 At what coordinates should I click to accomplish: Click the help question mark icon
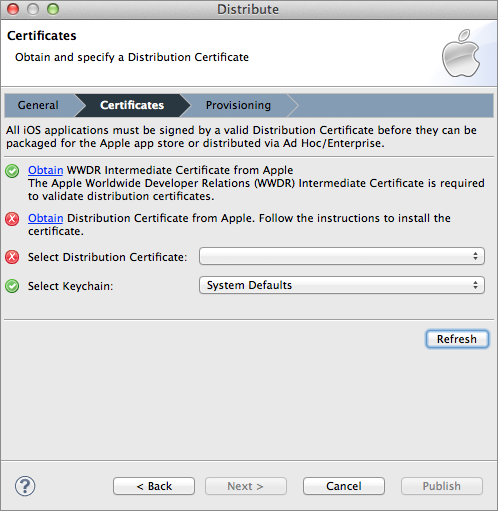pyautogui.click(x=25, y=486)
